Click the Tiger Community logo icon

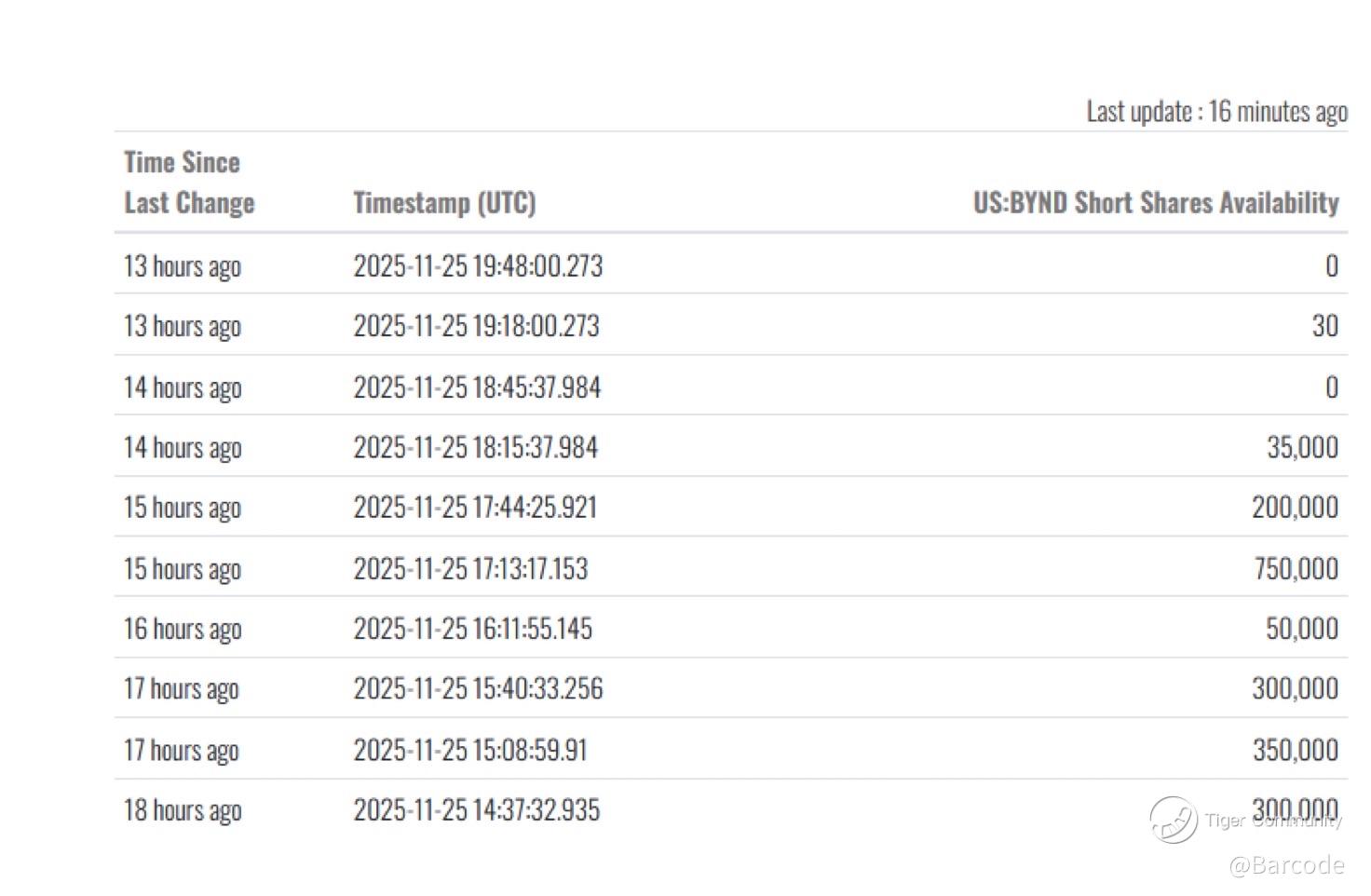click(x=1173, y=820)
